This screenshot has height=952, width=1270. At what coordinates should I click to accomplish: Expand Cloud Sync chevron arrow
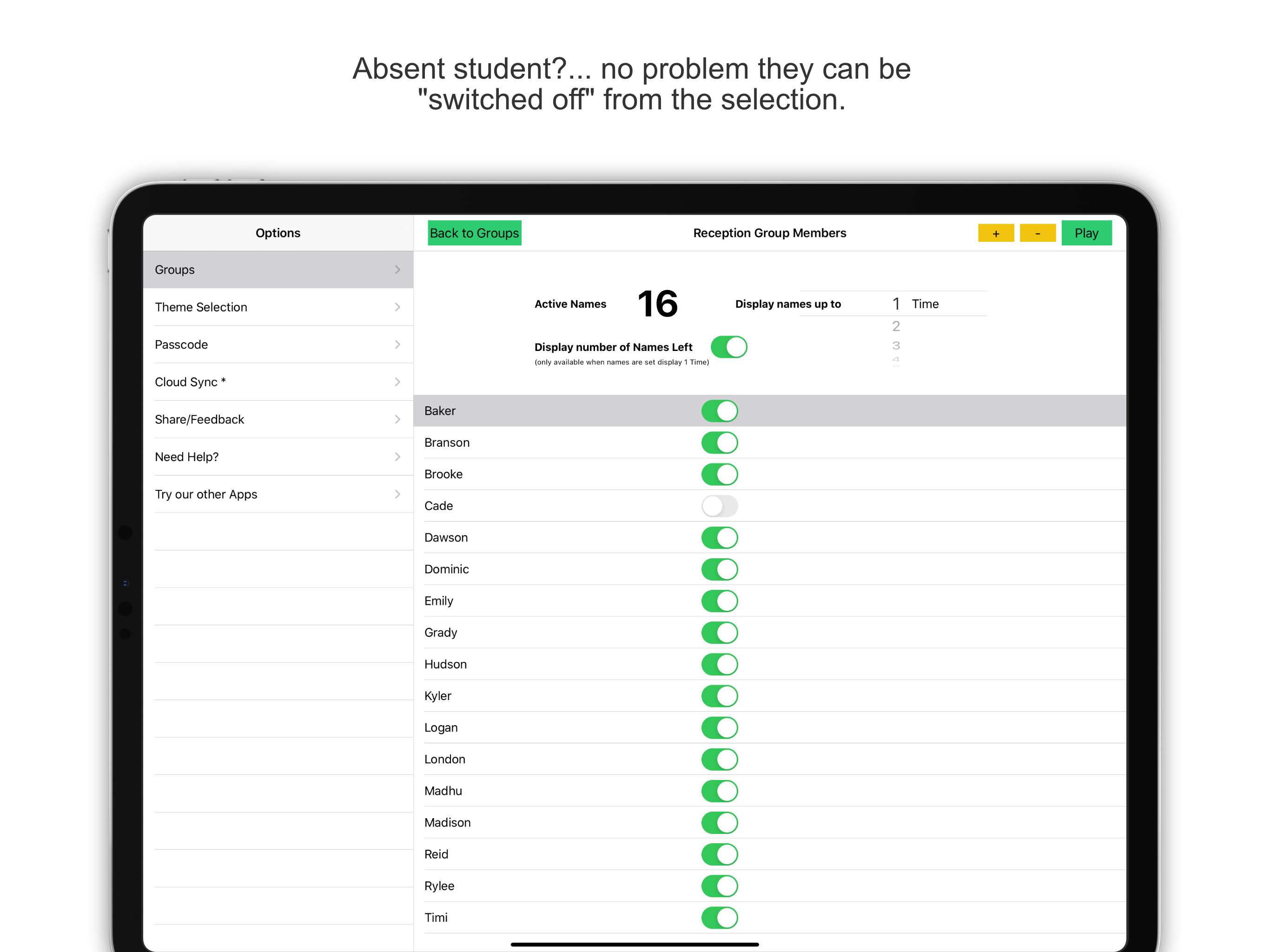point(397,382)
